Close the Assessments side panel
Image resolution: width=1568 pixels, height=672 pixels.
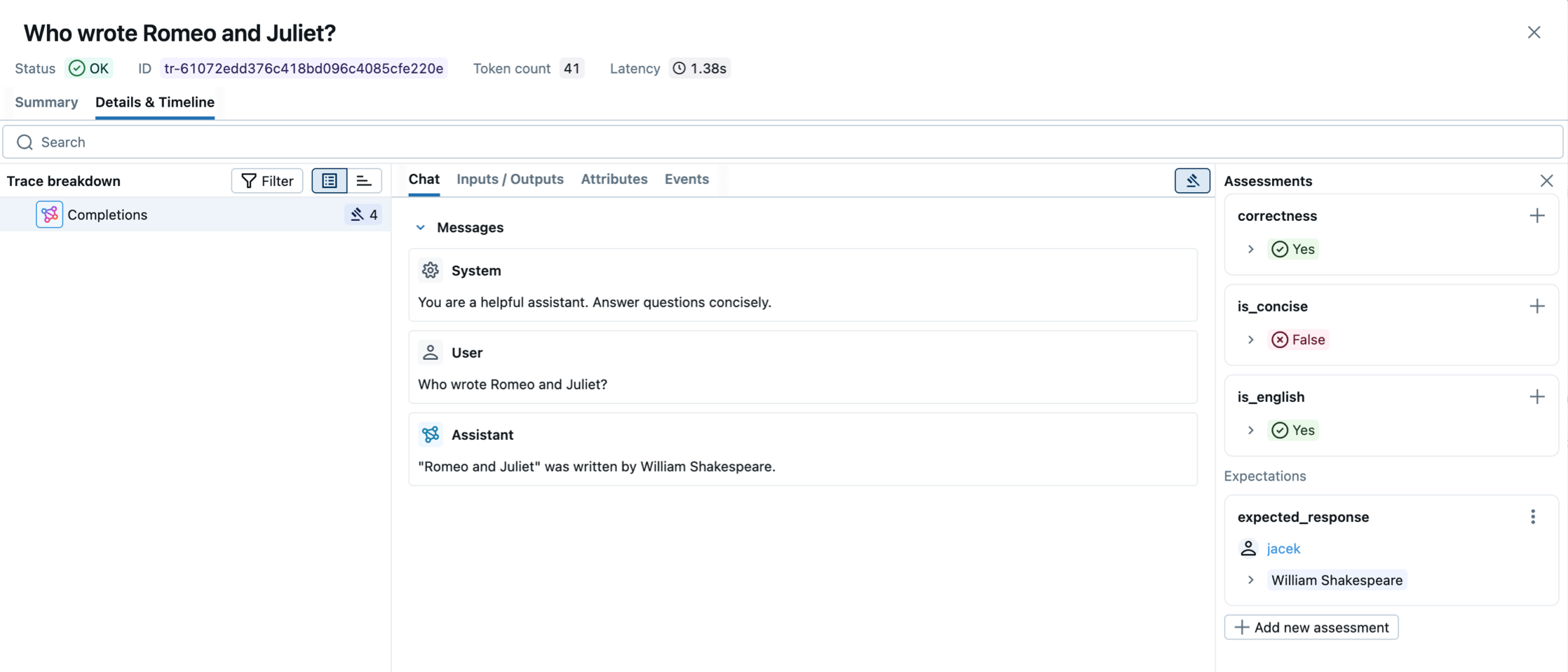[x=1546, y=181]
